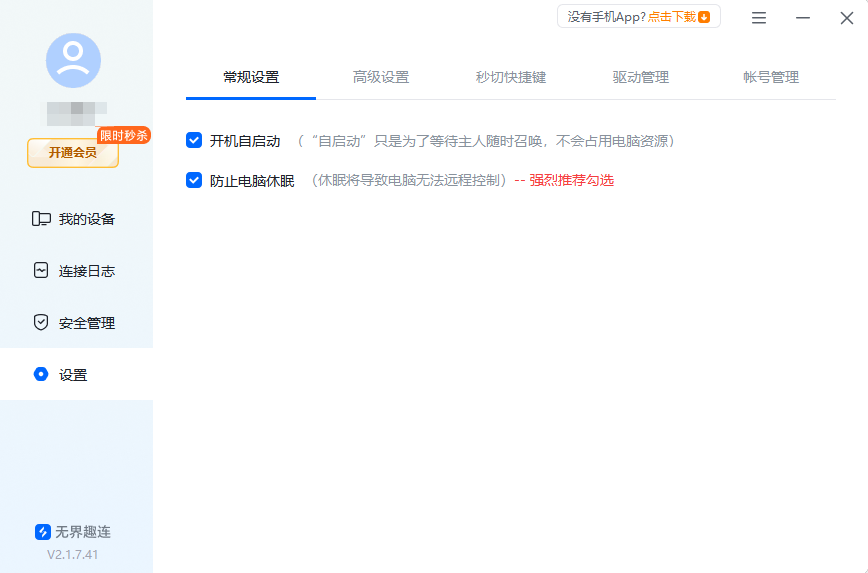This screenshot has width=868, height=573.
Task: Click the 开通会员 button
Action: click(73, 153)
